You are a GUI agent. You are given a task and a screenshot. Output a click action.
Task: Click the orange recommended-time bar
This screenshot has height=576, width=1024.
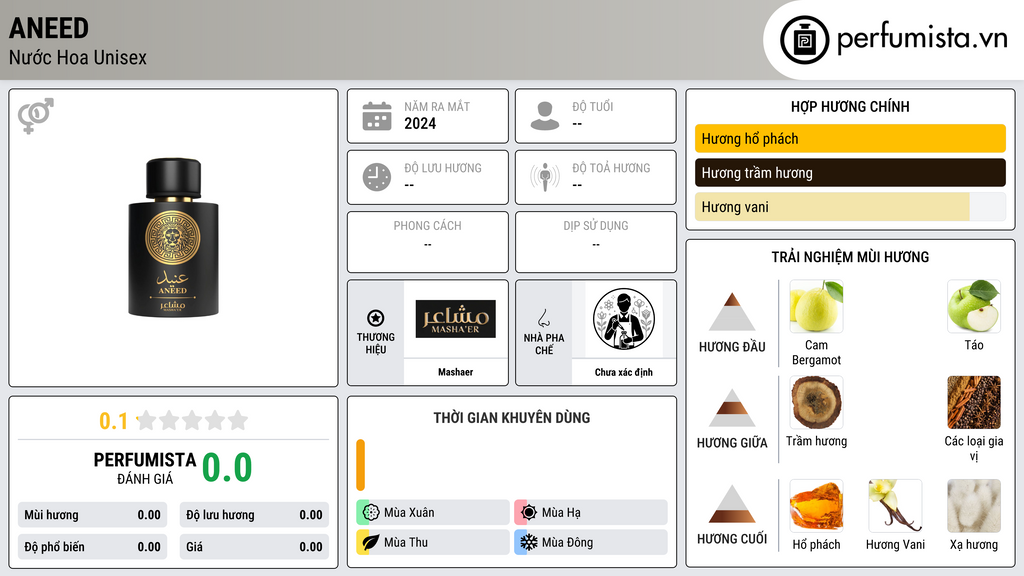(x=360, y=465)
